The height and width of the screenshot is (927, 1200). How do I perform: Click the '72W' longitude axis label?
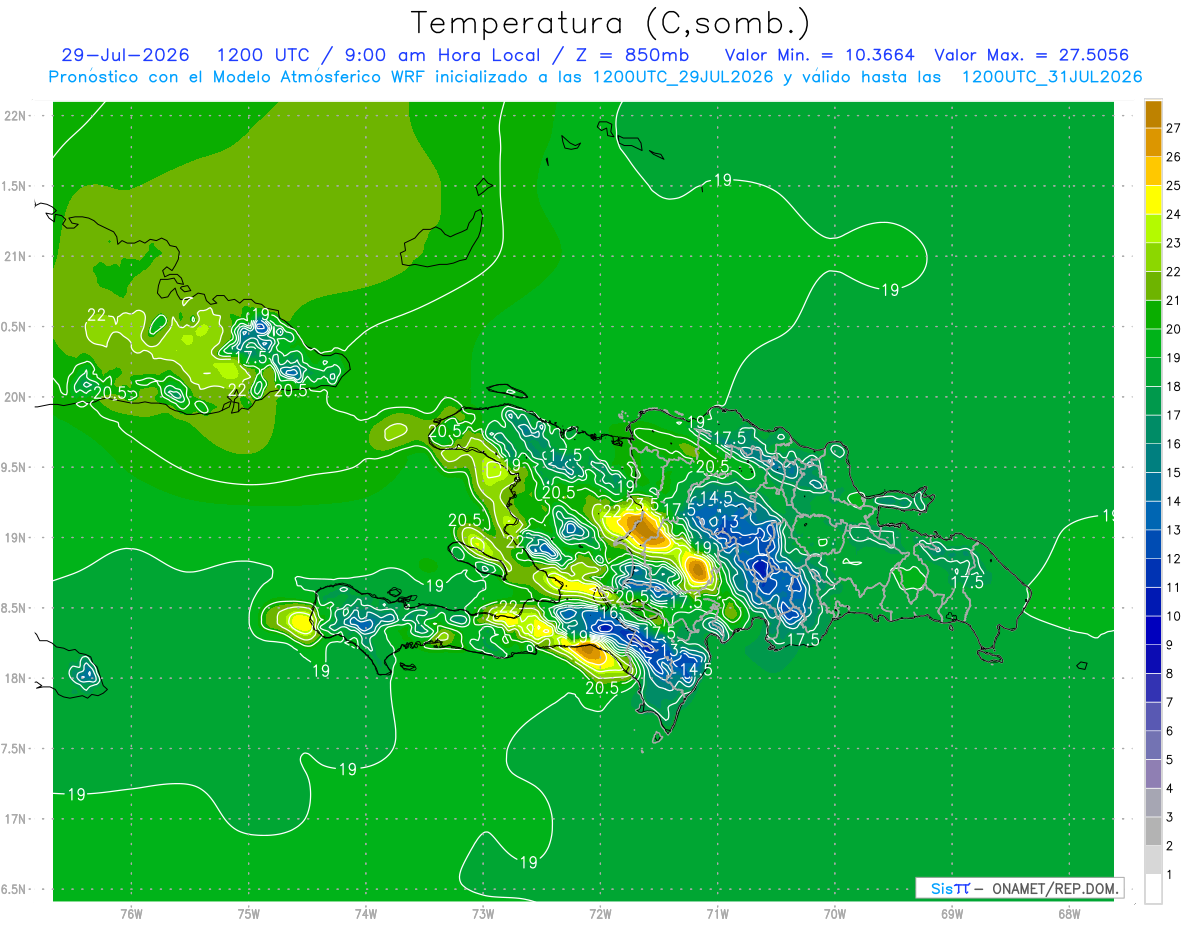pyautogui.click(x=600, y=914)
